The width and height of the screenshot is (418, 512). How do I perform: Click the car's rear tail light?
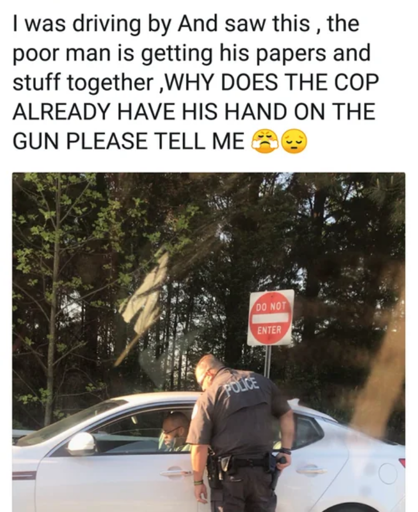pyautogui.click(x=402, y=462)
